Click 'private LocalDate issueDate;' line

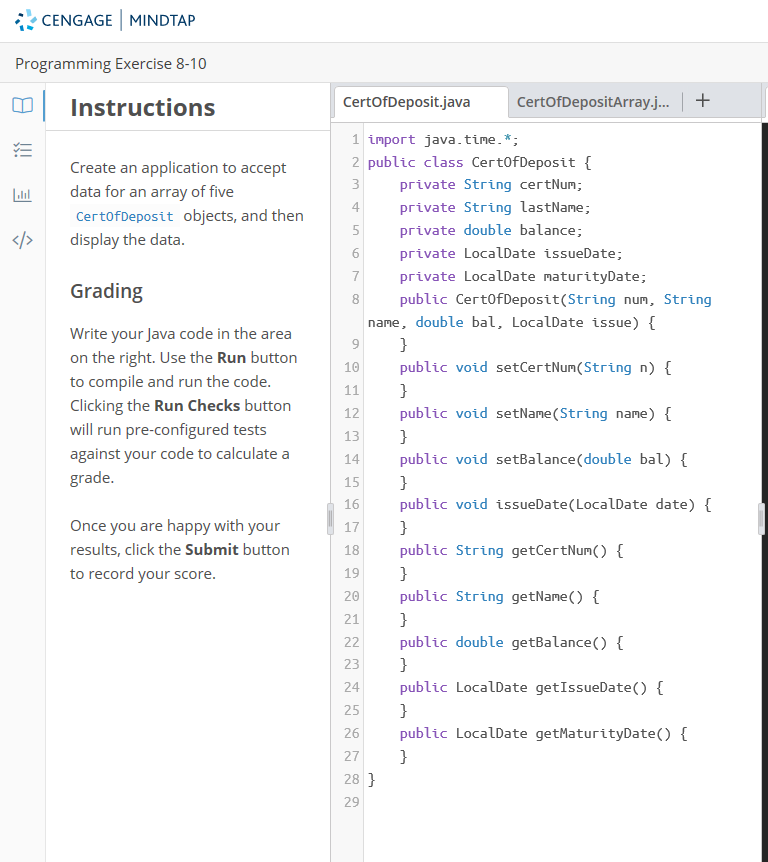point(511,253)
